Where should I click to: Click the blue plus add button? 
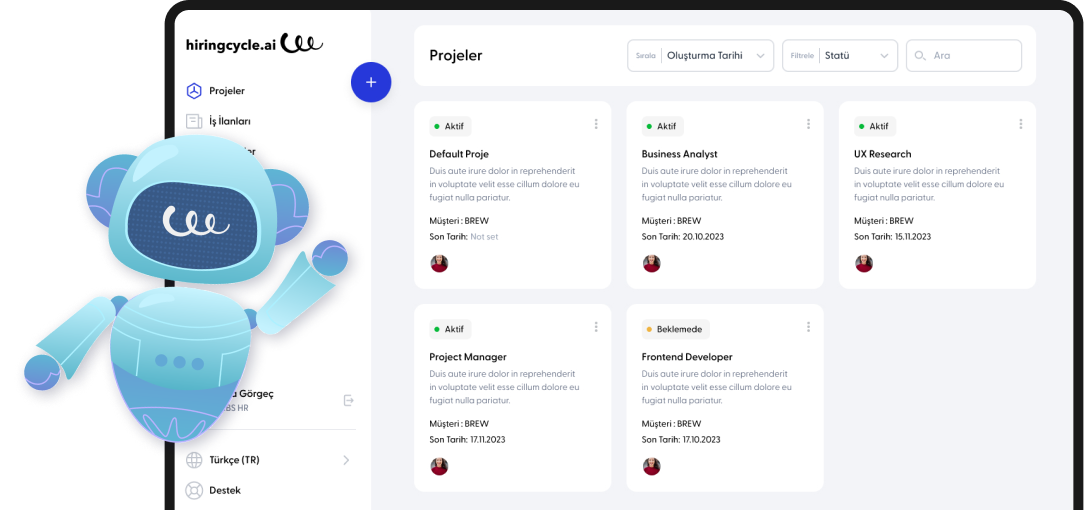[371, 82]
